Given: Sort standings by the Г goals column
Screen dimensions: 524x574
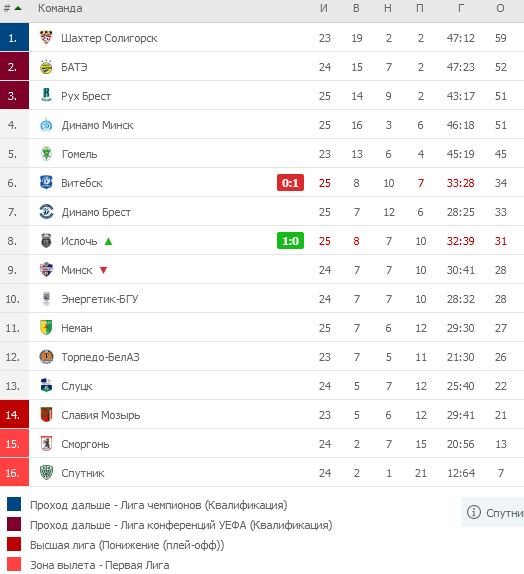Looking at the screenshot, I should pos(461,8).
